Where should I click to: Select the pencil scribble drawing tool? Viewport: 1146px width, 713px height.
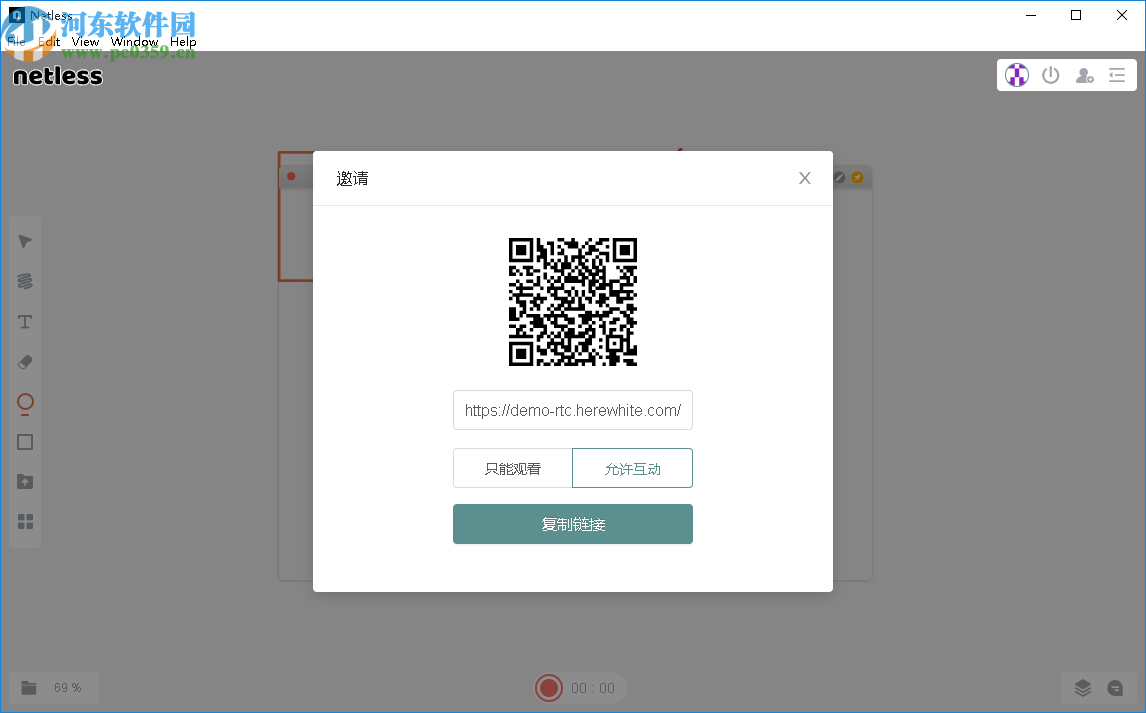pyautogui.click(x=25, y=281)
